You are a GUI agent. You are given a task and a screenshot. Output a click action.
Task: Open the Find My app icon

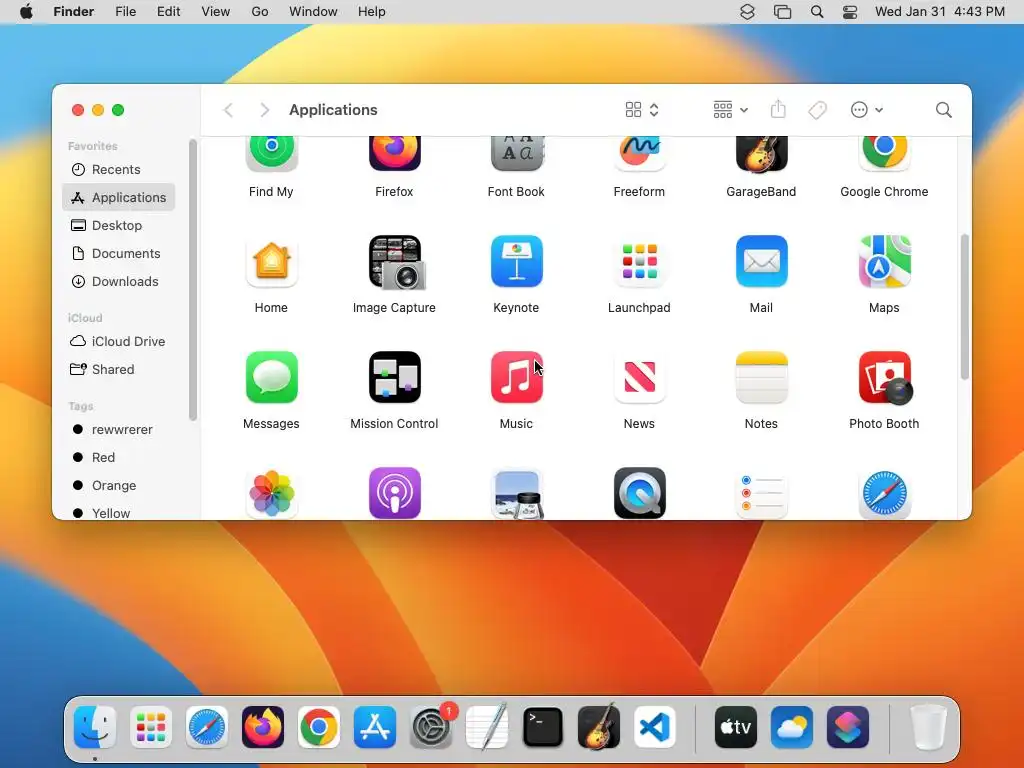click(x=271, y=153)
